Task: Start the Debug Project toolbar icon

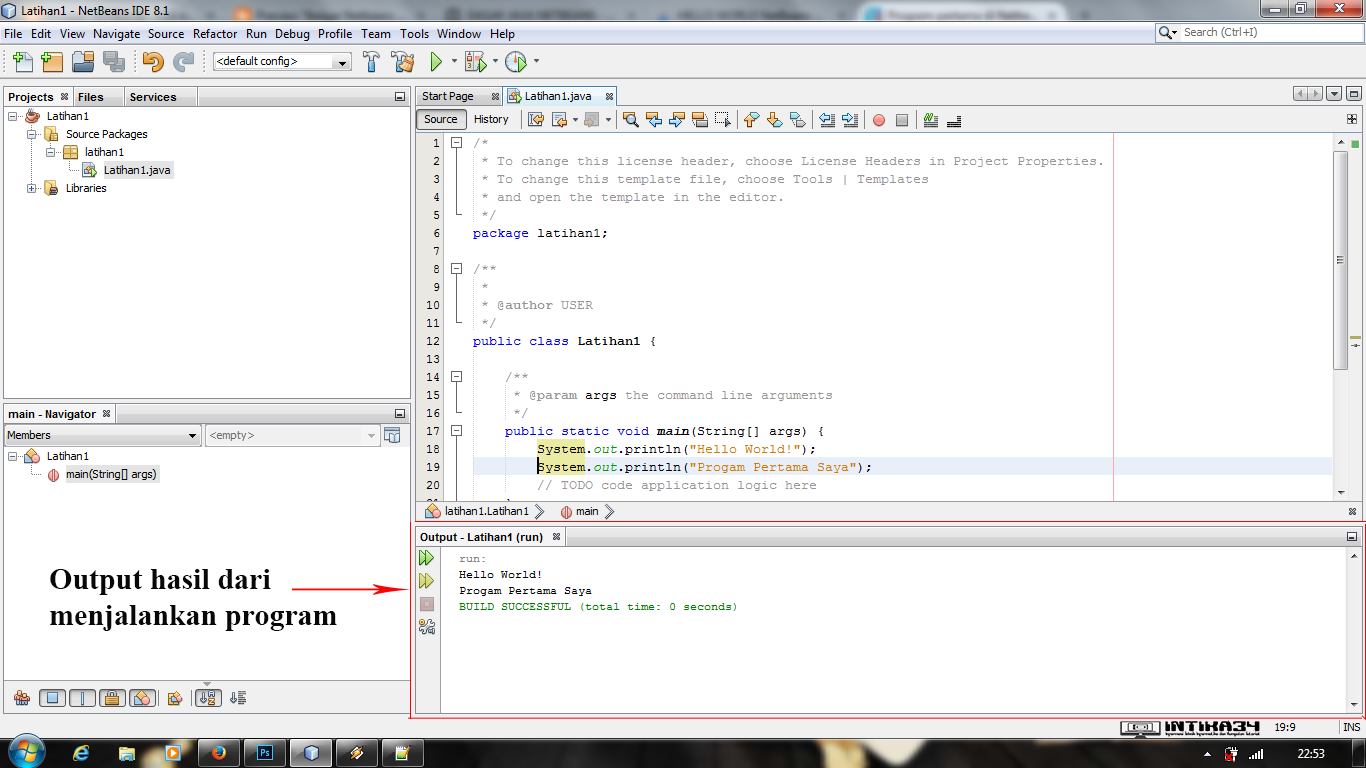Action: tap(476, 62)
